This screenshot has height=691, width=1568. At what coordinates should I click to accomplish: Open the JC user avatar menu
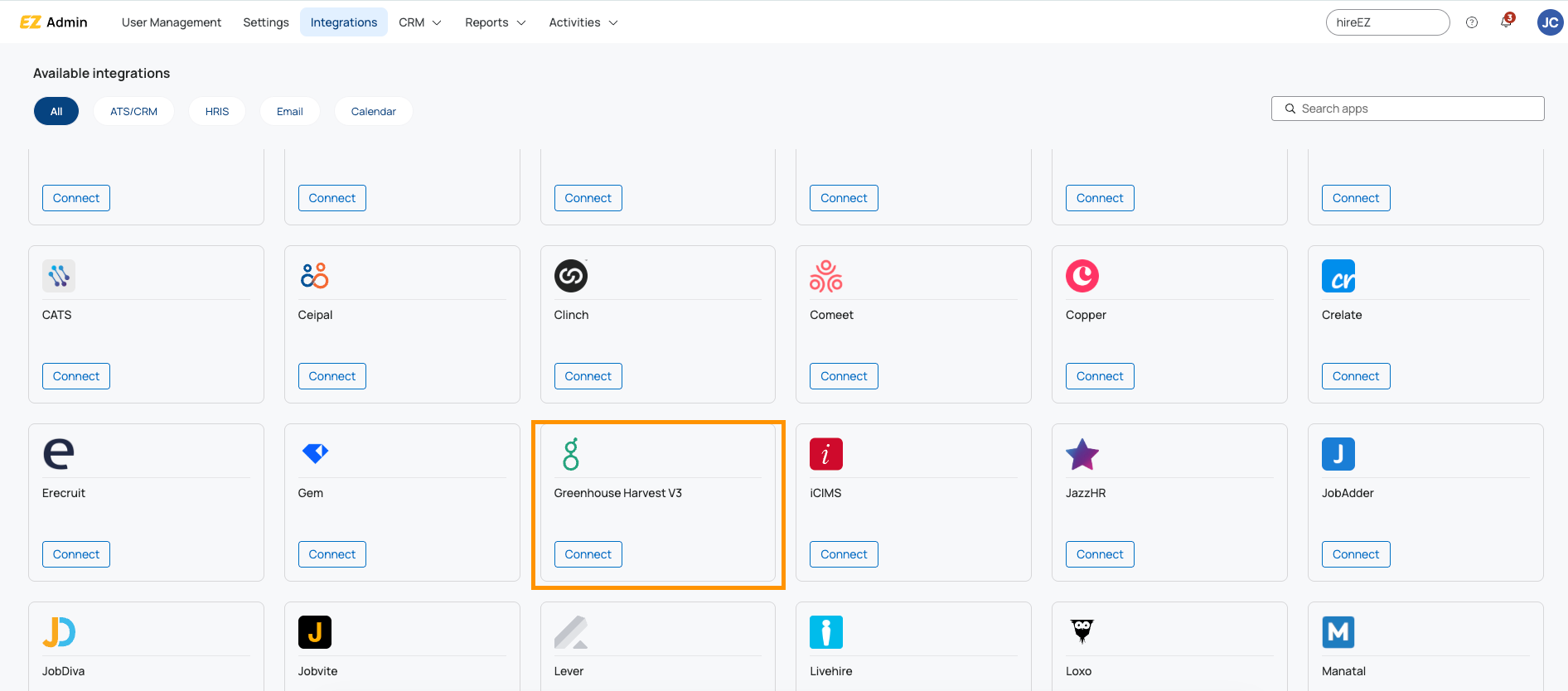point(1550,22)
